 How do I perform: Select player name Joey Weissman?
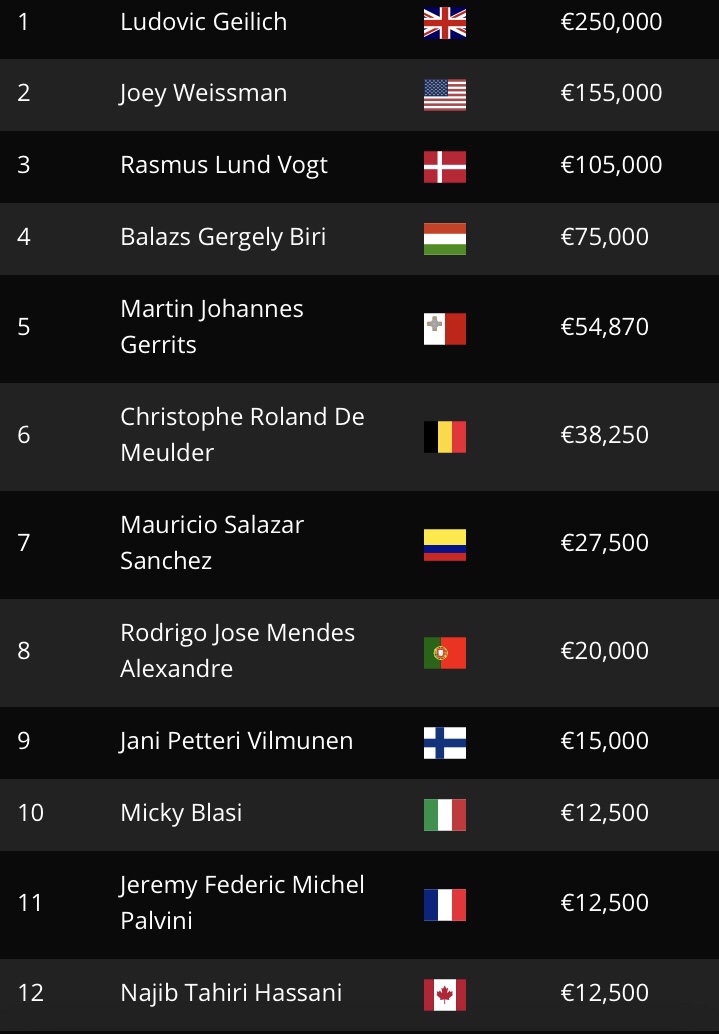[203, 93]
